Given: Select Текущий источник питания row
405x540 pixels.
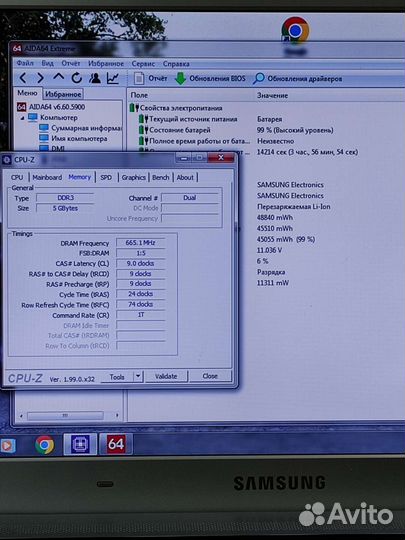Looking at the screenshot, I should [x=188, y=119].
